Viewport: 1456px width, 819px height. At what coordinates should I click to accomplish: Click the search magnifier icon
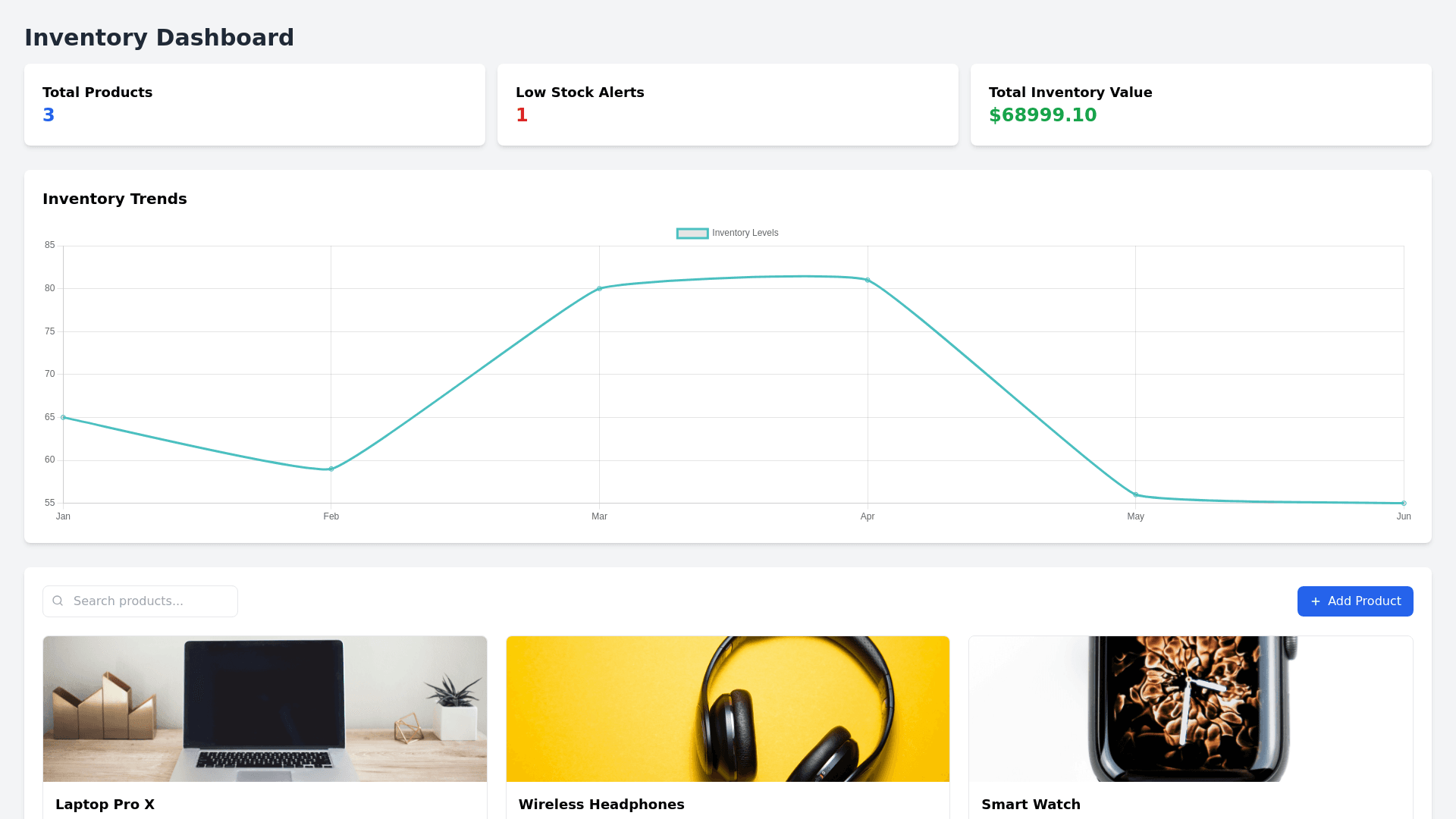pos(58,601)
